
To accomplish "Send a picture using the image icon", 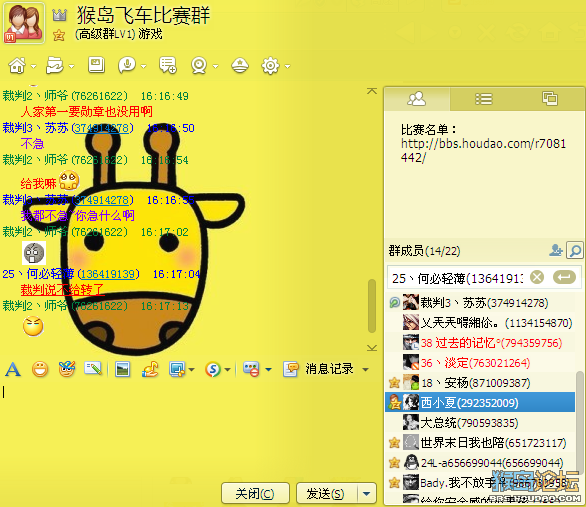I will coord(123,370).
